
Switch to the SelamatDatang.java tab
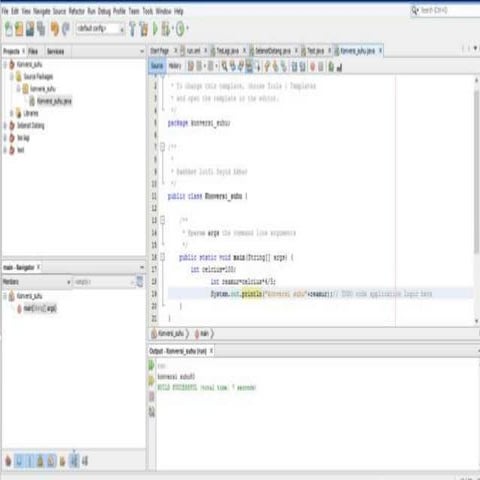click(x=273, y=51)
